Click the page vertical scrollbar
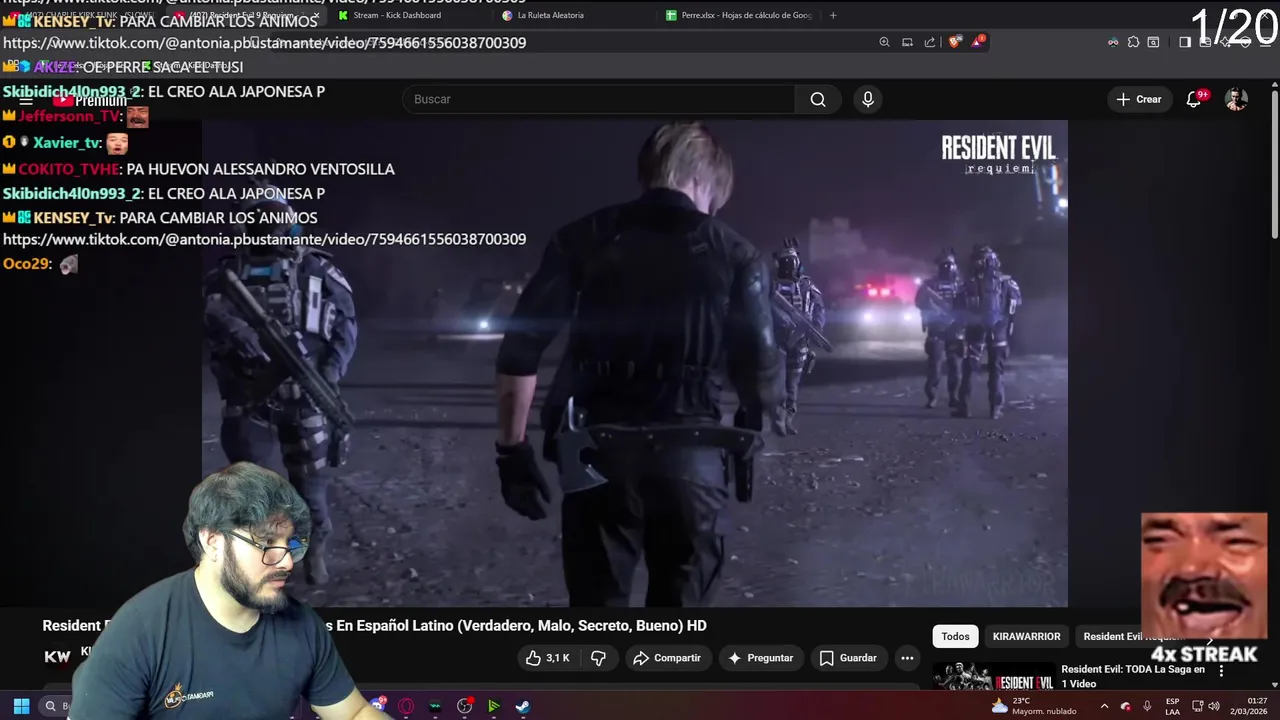This screenshot has width=1280, height=720. (x=1274, y=165)
